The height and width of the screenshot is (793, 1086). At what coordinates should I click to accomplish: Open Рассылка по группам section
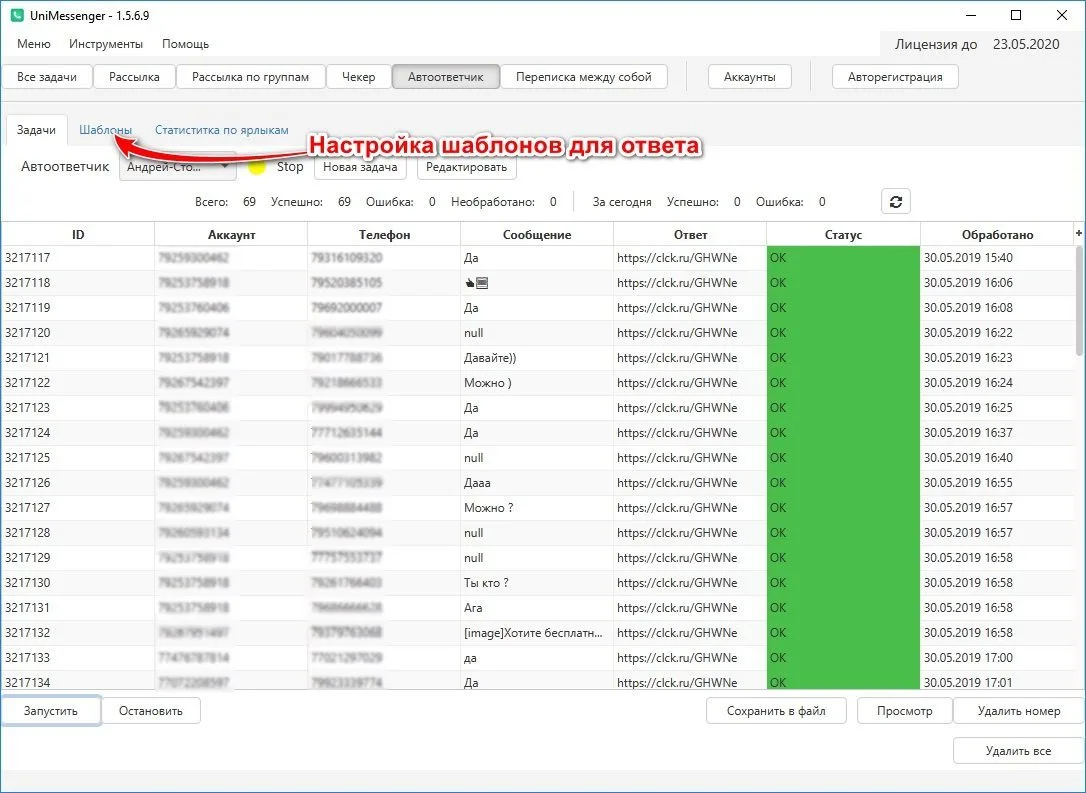coord(251,77)
